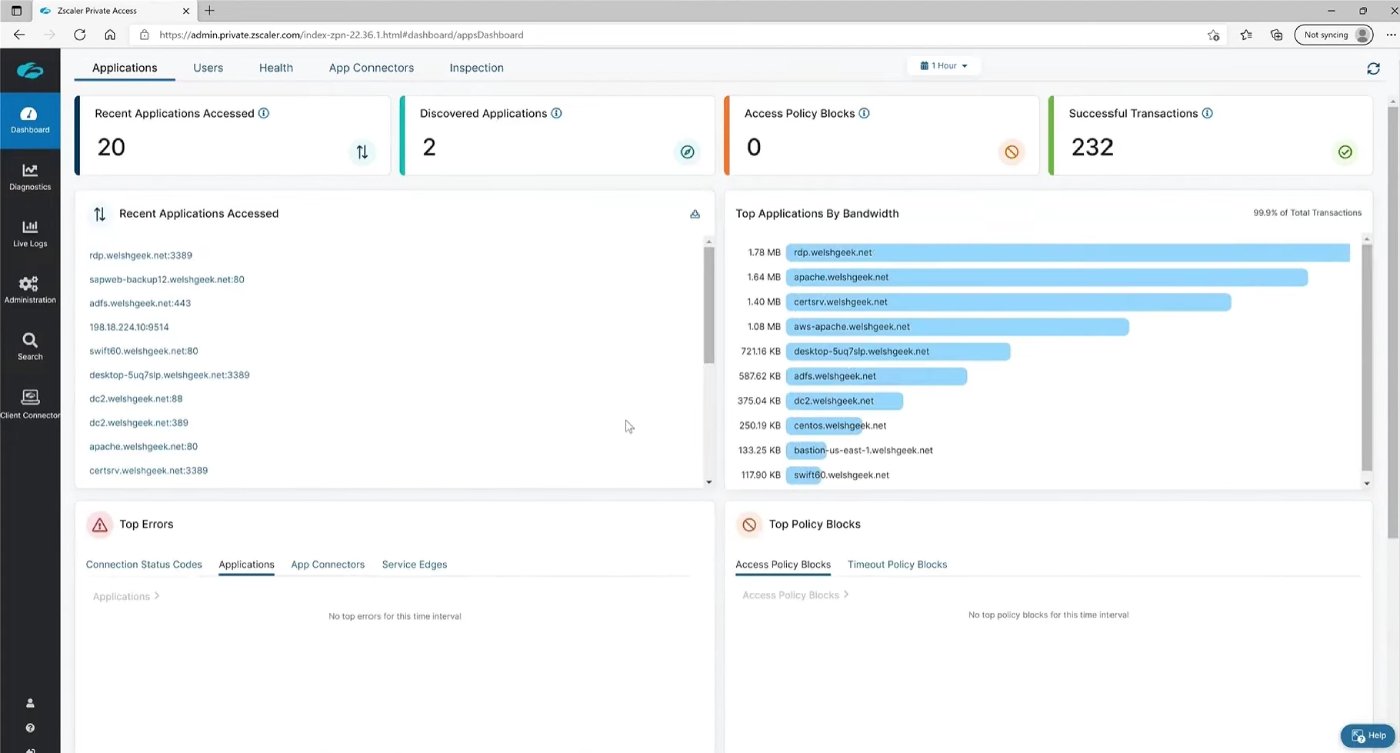Switch to the Users tab
The width and height of the screenshot is (1400, 753).
click(x=208, y=67)
